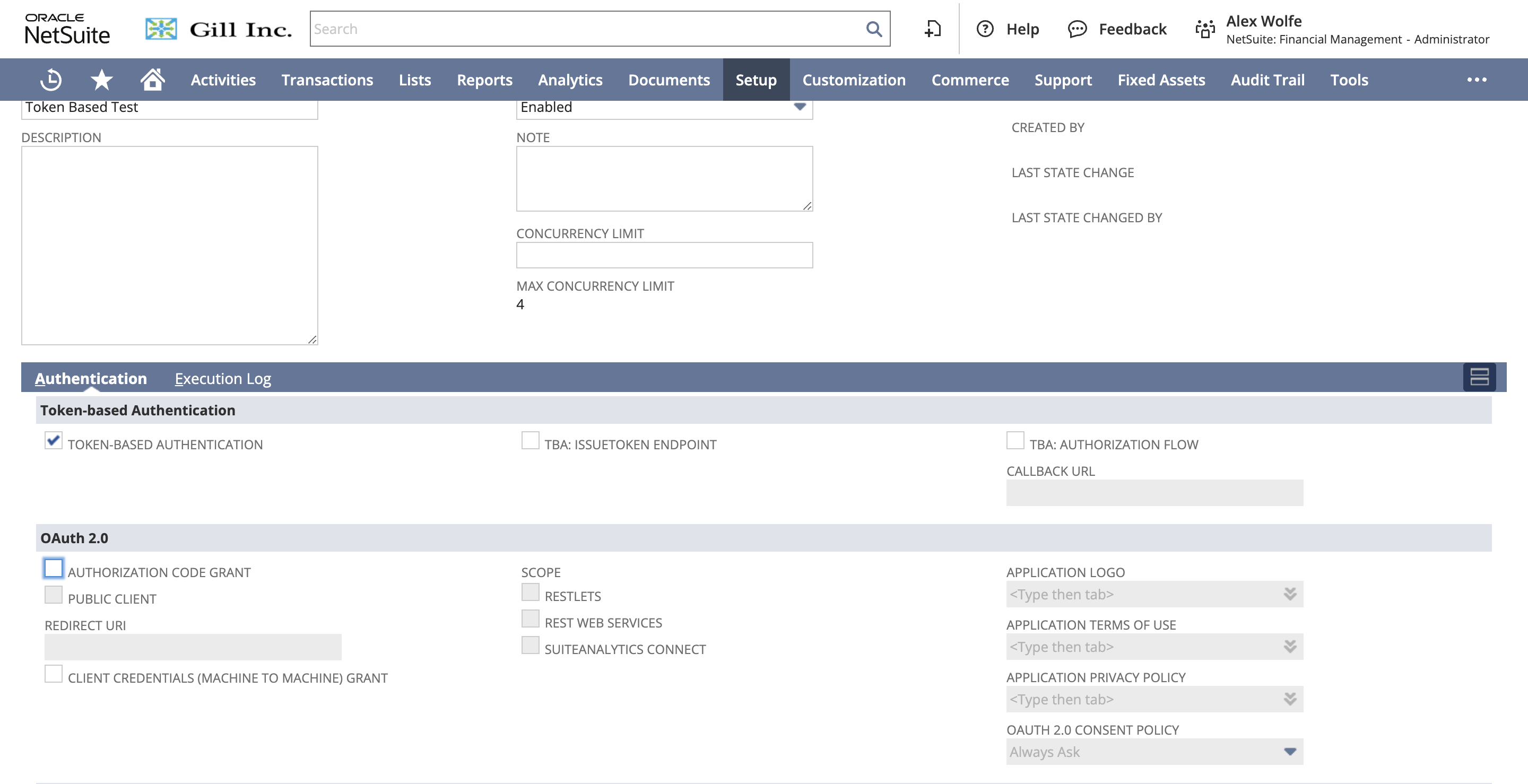Check Authorization Code Grant

pyautogui.click(x=54, y=568)
